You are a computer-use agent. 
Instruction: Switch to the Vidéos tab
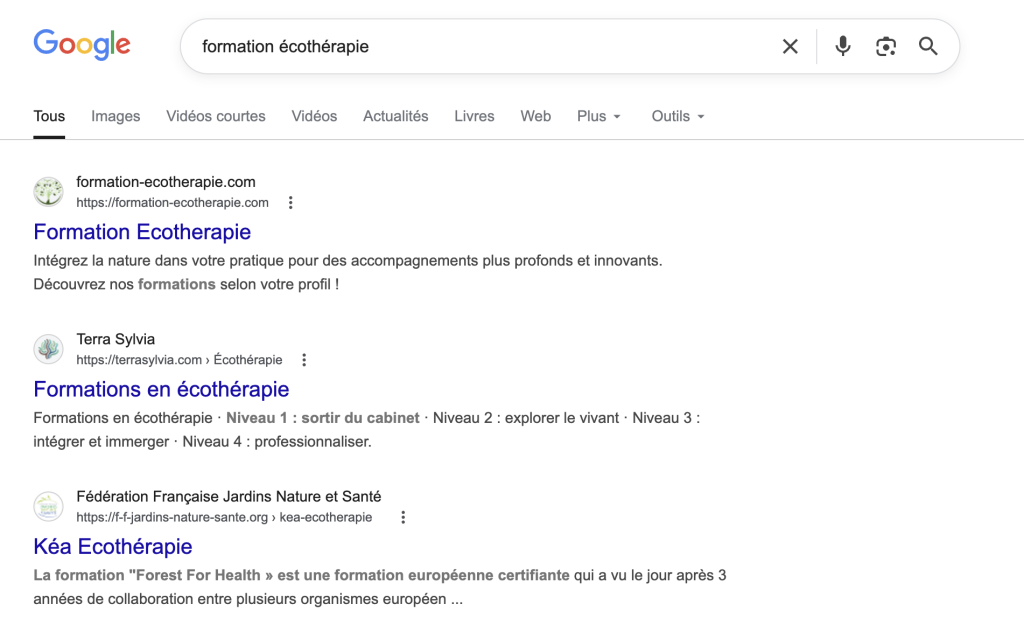pyautogui.click(x=314, y=116)
